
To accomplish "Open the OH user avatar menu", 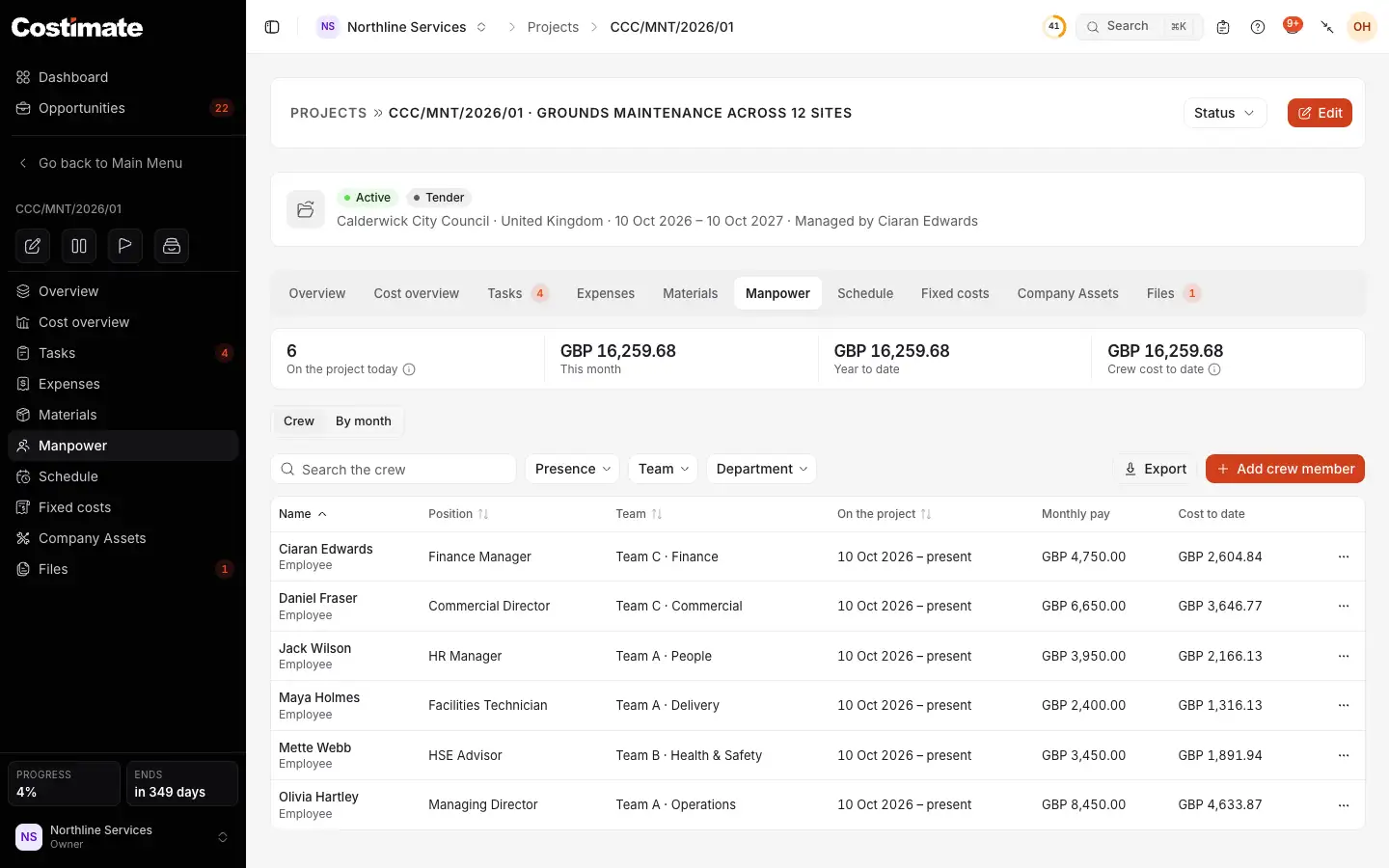I will [1362, 27].
